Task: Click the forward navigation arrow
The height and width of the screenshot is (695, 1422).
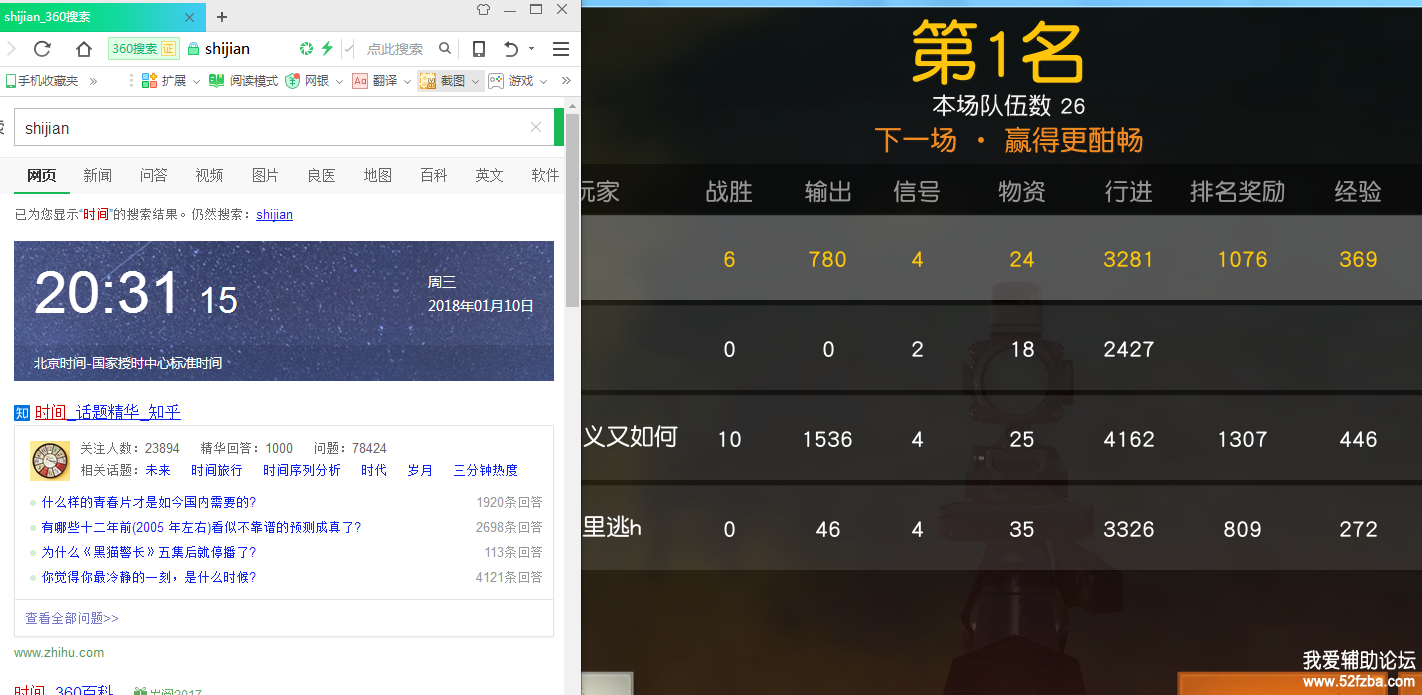Action: tap(11, 48)
